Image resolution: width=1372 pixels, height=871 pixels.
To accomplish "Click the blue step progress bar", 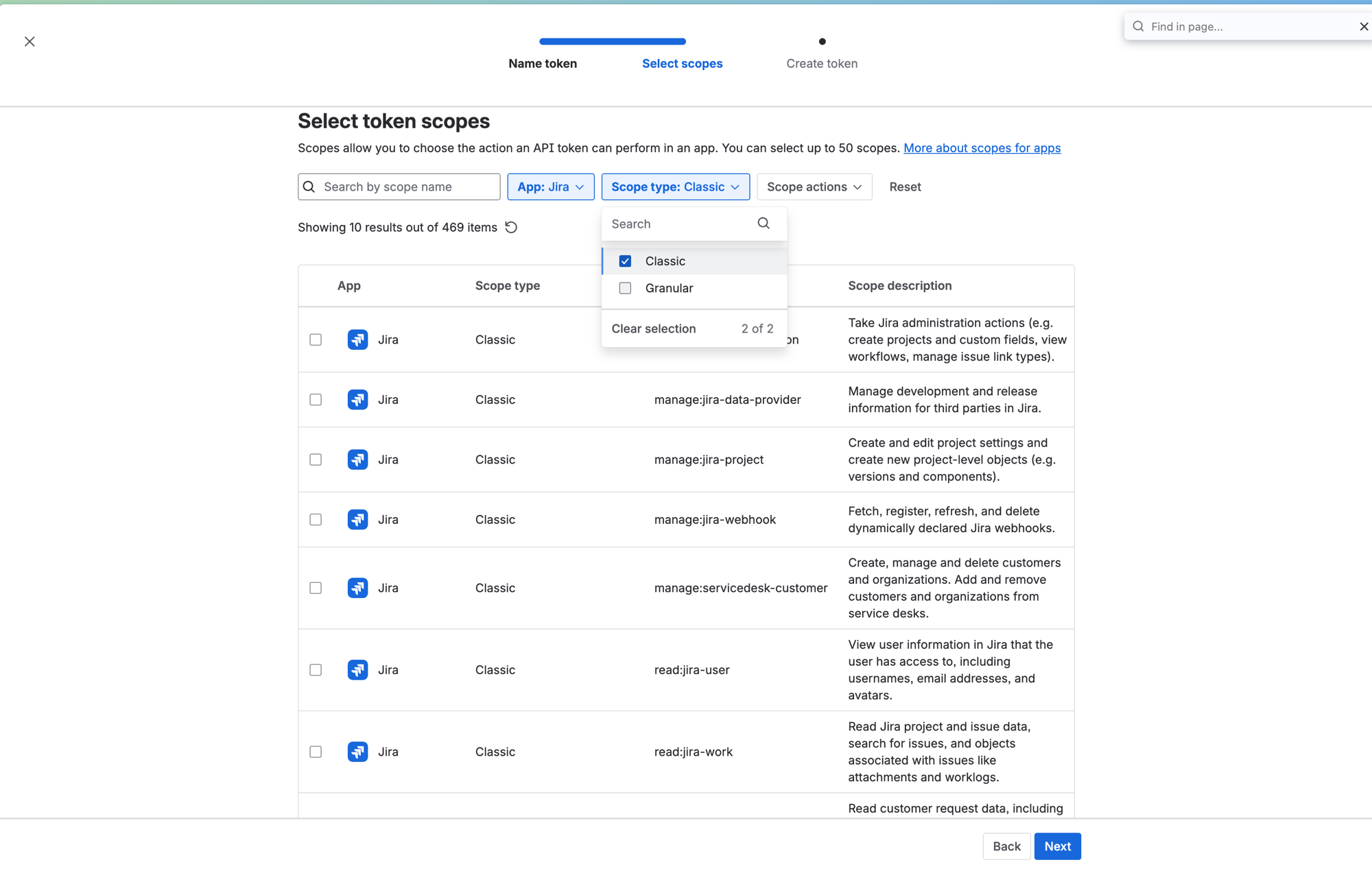I will point(613,41).
